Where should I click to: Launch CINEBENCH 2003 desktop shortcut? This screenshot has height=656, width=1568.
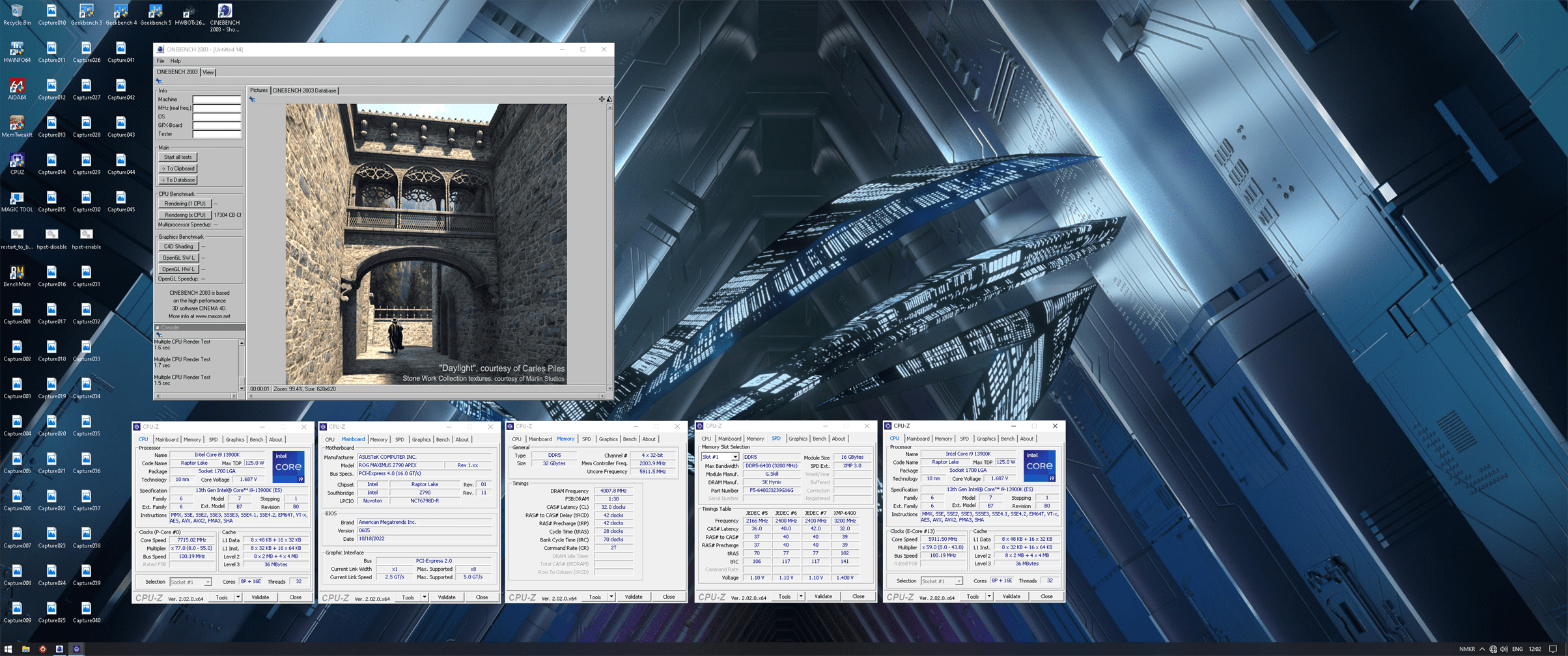(x=225, y=18)
